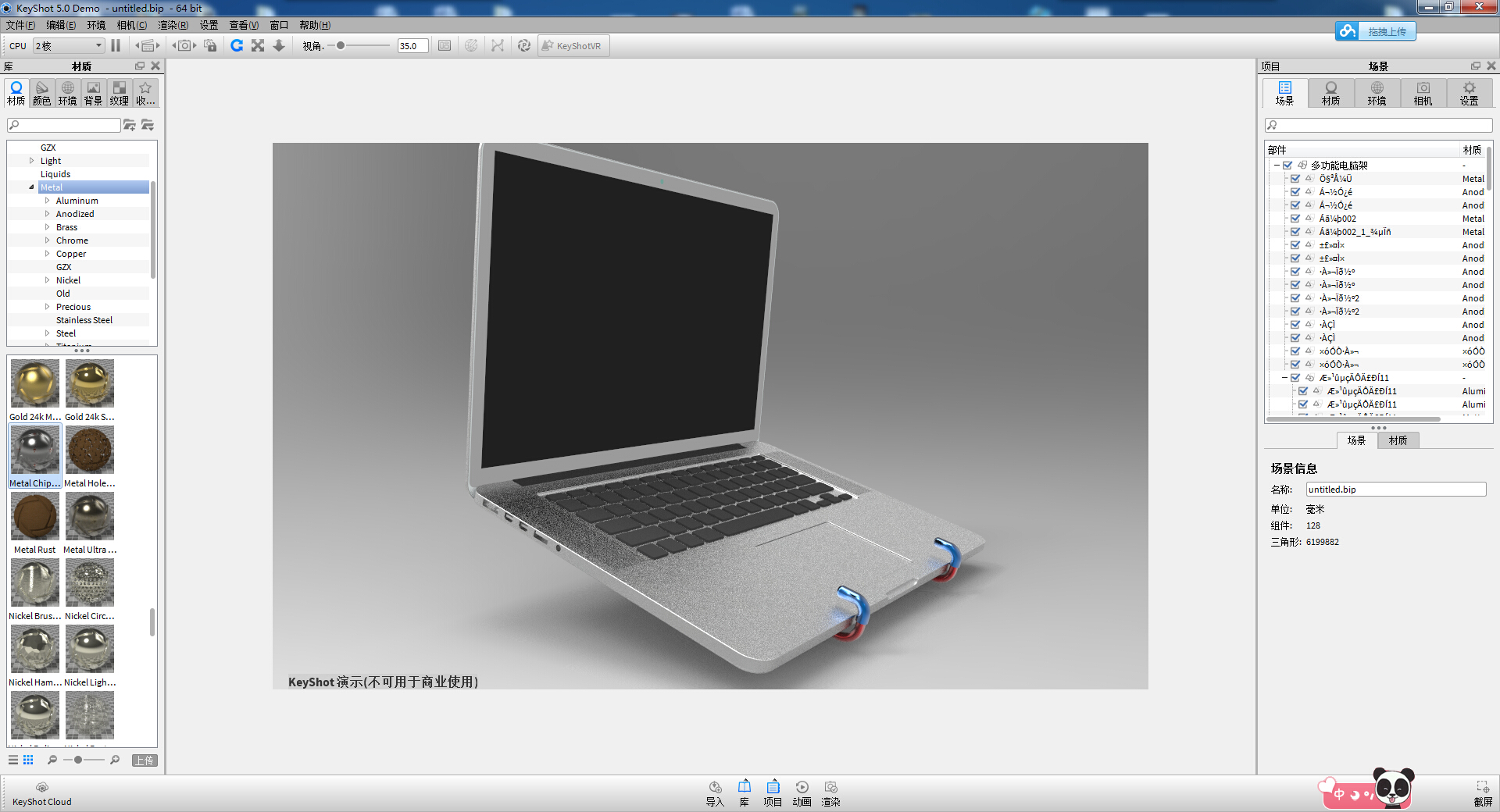This screenshot has width=1500, height=812.
Task: Click the scene tree horizontal scrollbar
Action: click(1353, 419)
